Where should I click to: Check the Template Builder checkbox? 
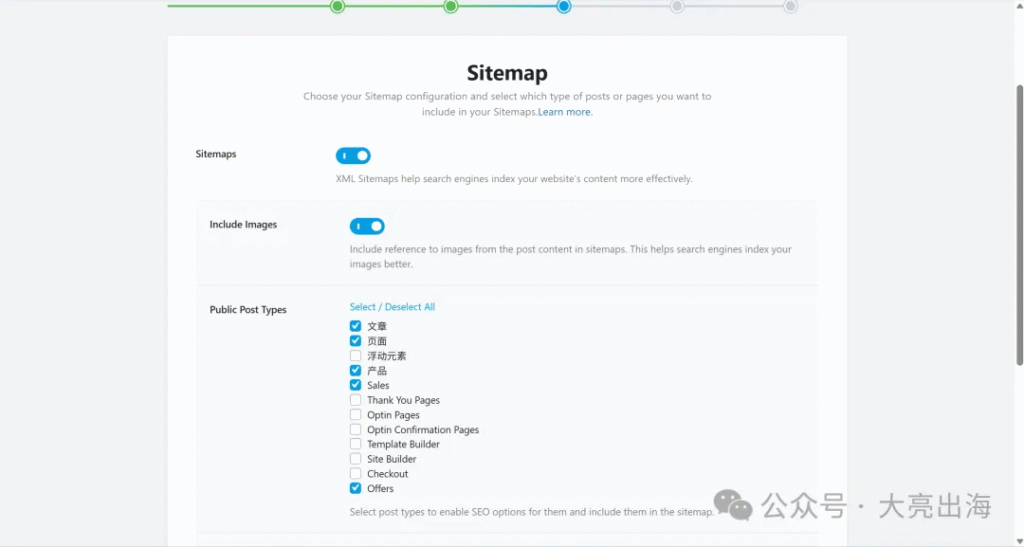point(355,444)
